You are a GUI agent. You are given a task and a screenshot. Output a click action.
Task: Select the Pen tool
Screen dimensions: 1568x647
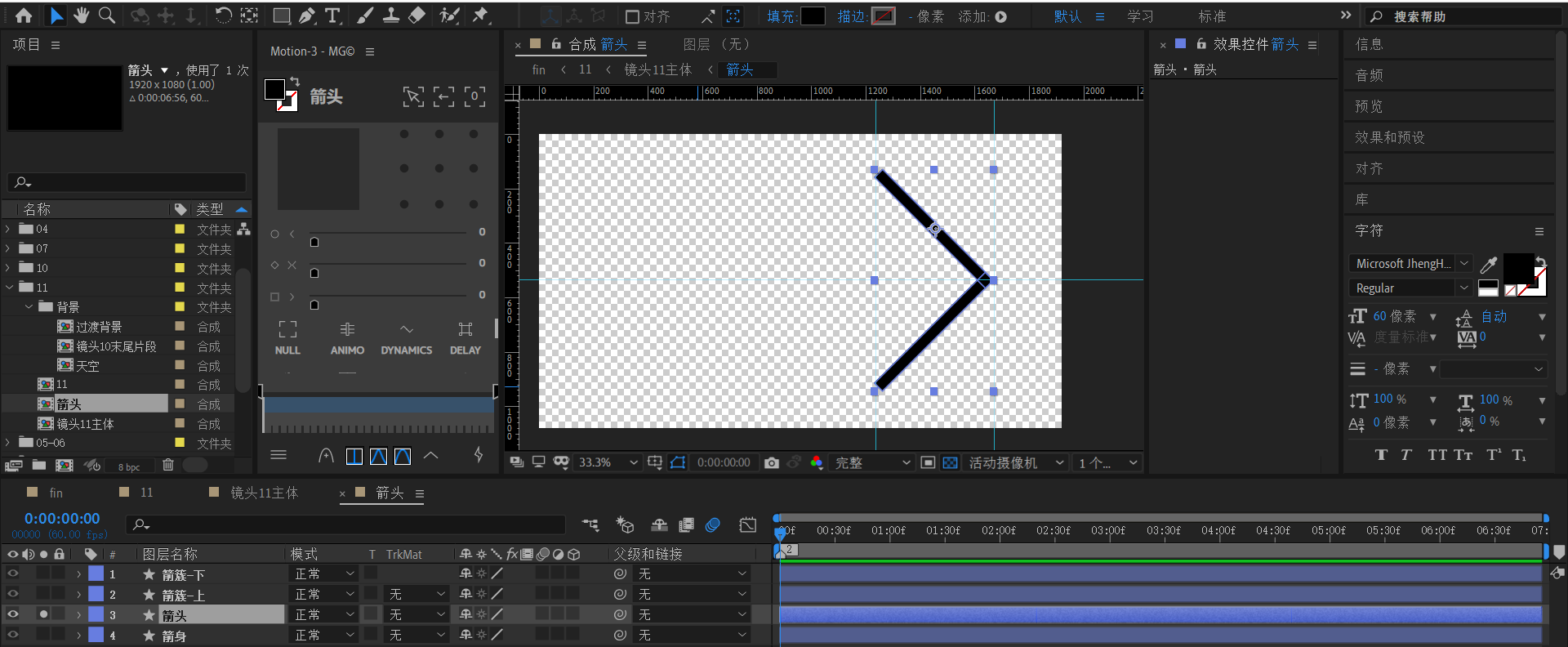coord(307,16)
